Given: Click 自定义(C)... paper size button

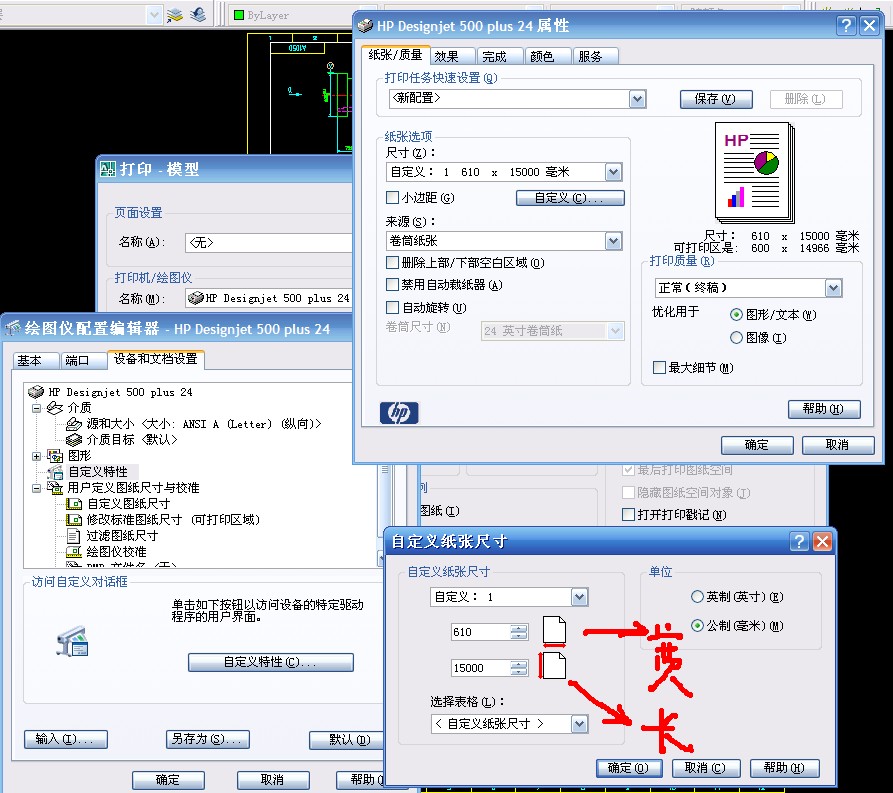Looking at the screenshot, I should coord(570,198).
